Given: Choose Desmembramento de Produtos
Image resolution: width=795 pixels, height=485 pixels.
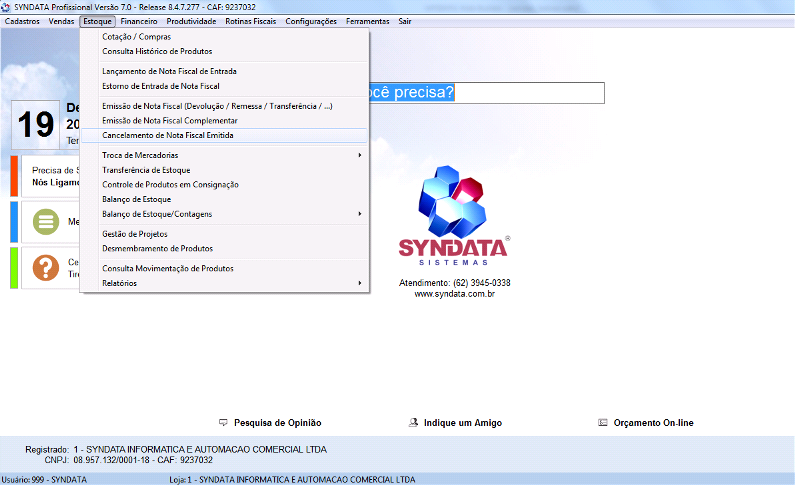Looking at the screenshot, I should 224,248.
